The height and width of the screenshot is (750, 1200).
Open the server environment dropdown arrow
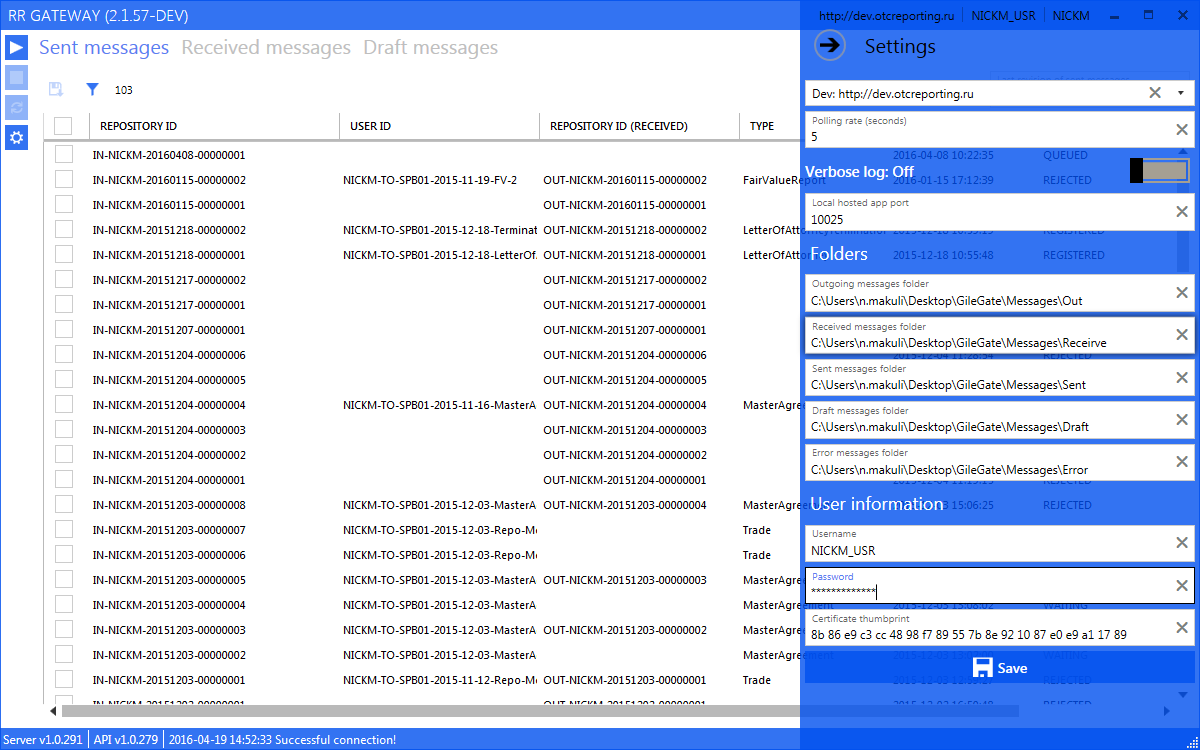1180,93
